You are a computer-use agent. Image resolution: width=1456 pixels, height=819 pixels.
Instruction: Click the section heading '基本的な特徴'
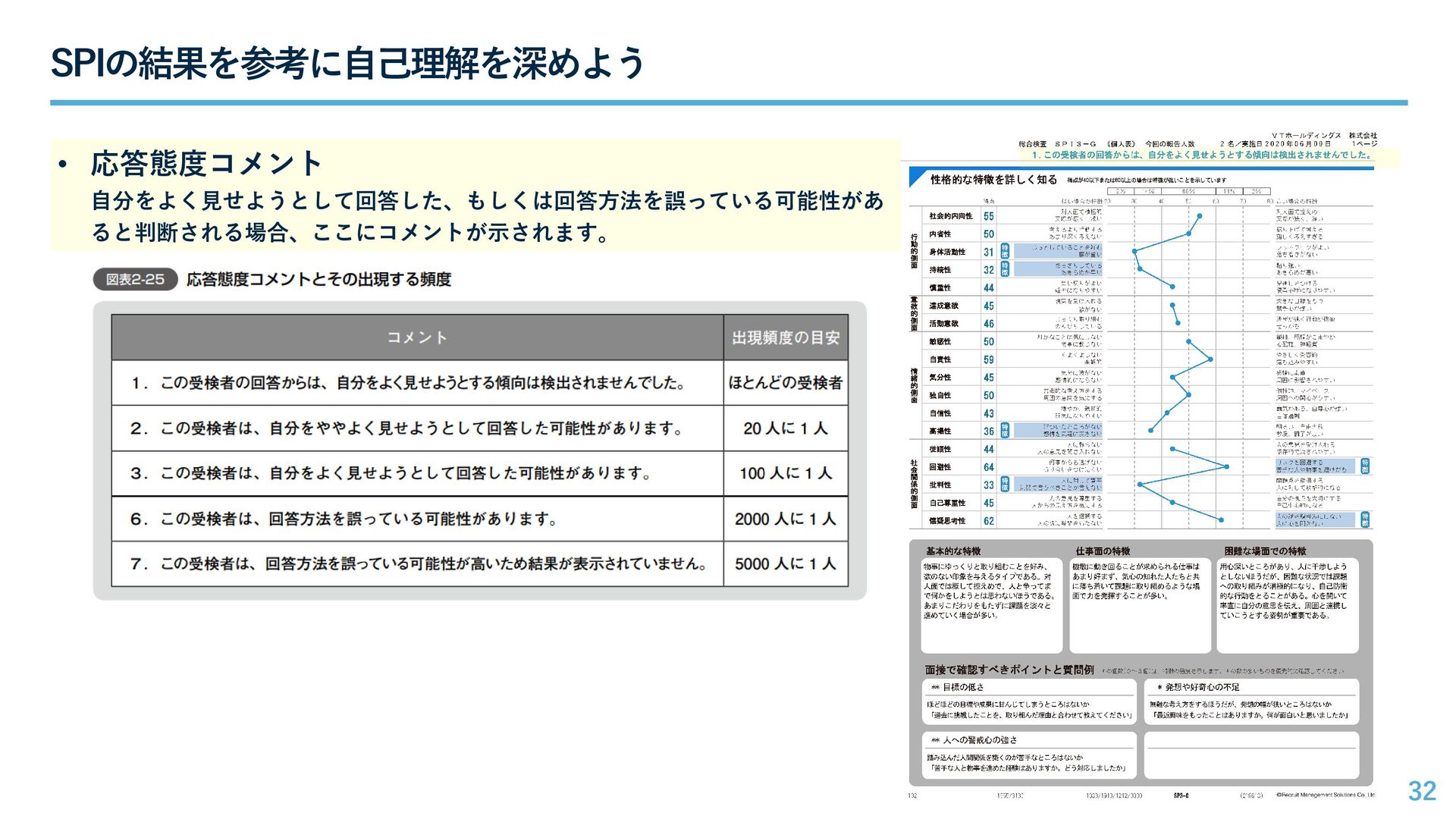pyautogui.click(x=952, y=551)
